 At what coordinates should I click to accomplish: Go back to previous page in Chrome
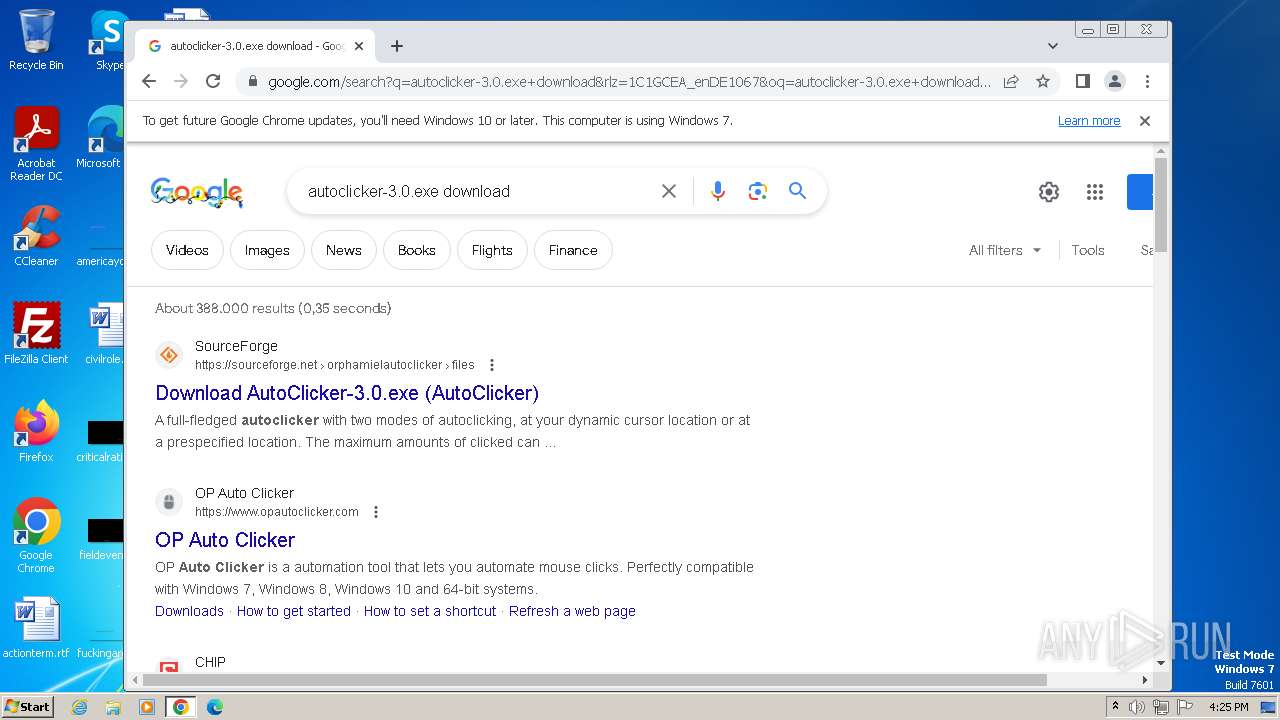149,81
